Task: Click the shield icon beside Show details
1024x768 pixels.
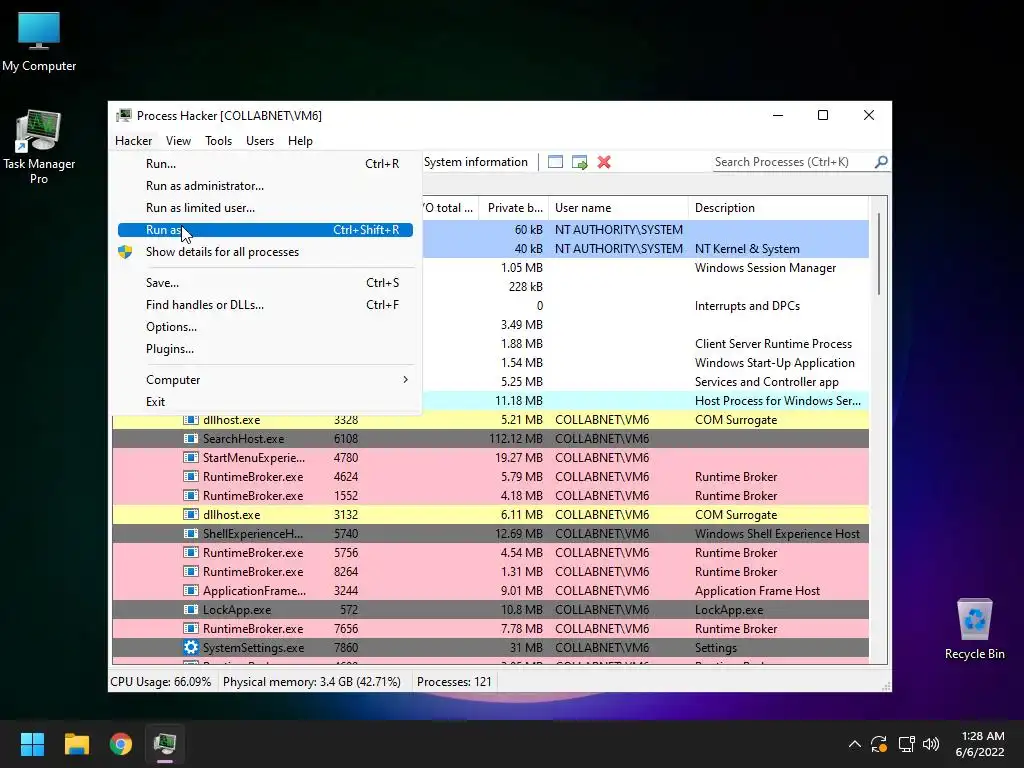Action: click(125, 252)
